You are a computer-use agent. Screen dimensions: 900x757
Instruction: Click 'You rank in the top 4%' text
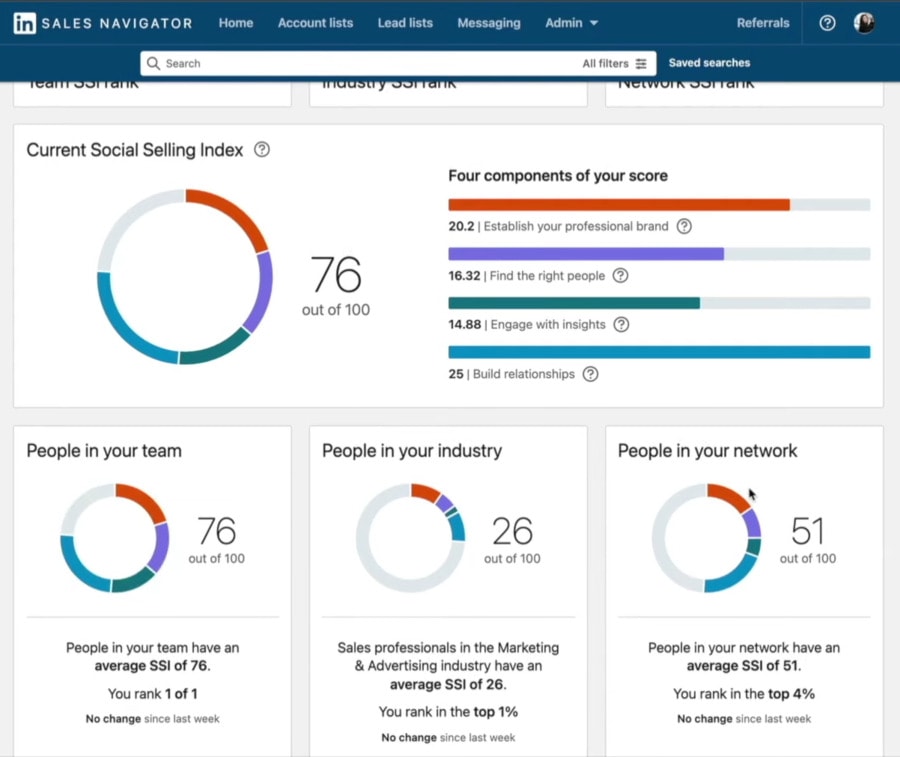(744, 694)
